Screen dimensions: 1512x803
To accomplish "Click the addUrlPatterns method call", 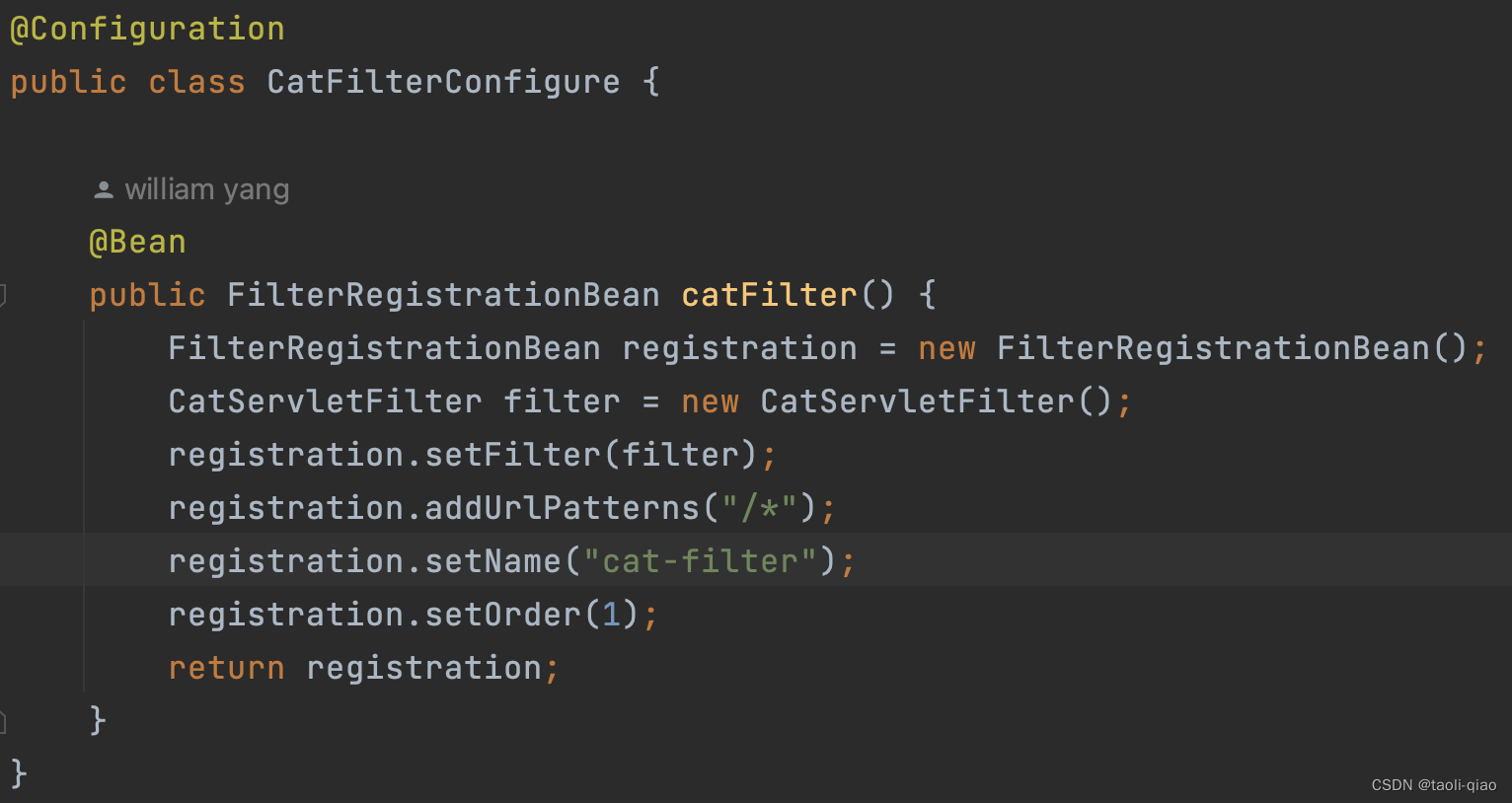I will pyautogui.click(x=562, y=508).
